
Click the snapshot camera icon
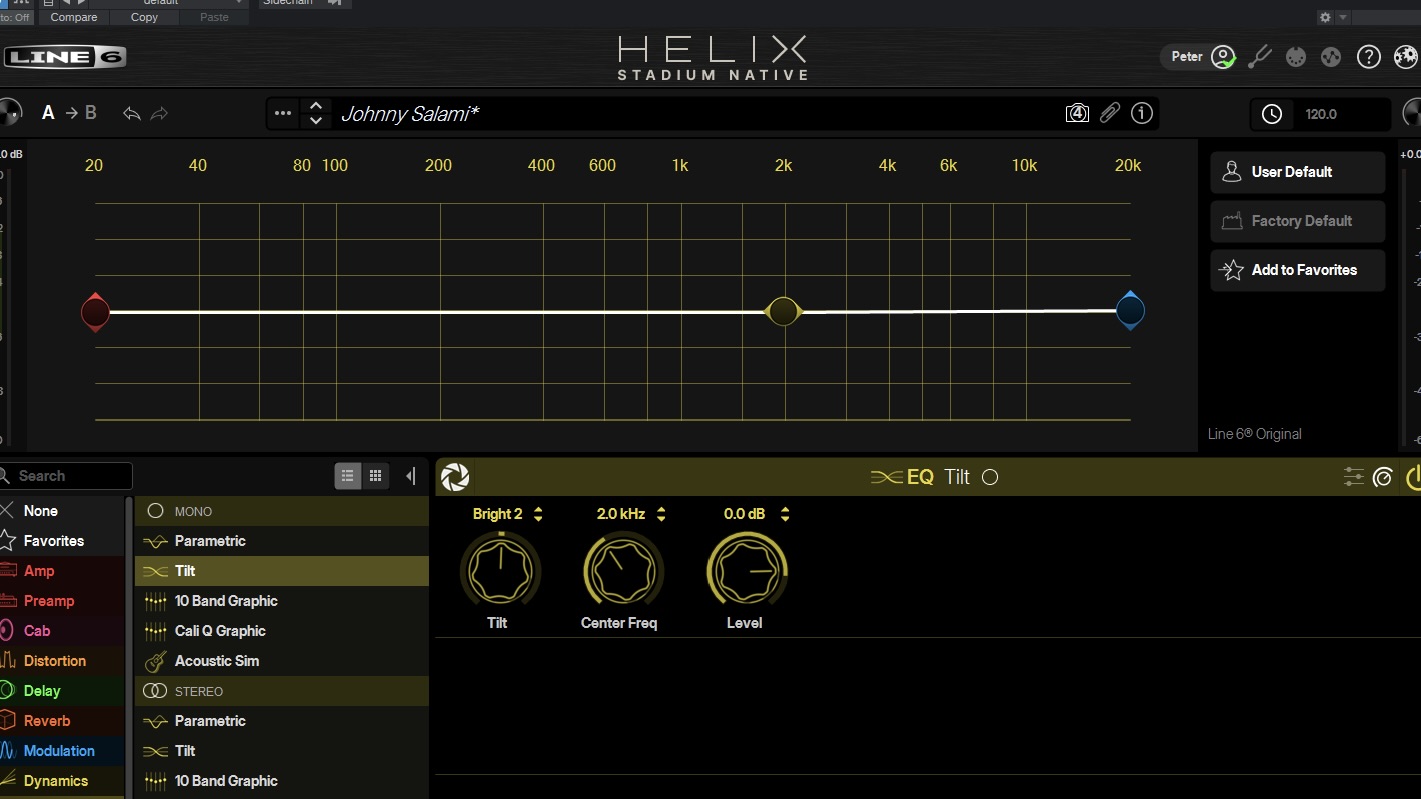coord(1077,113)
